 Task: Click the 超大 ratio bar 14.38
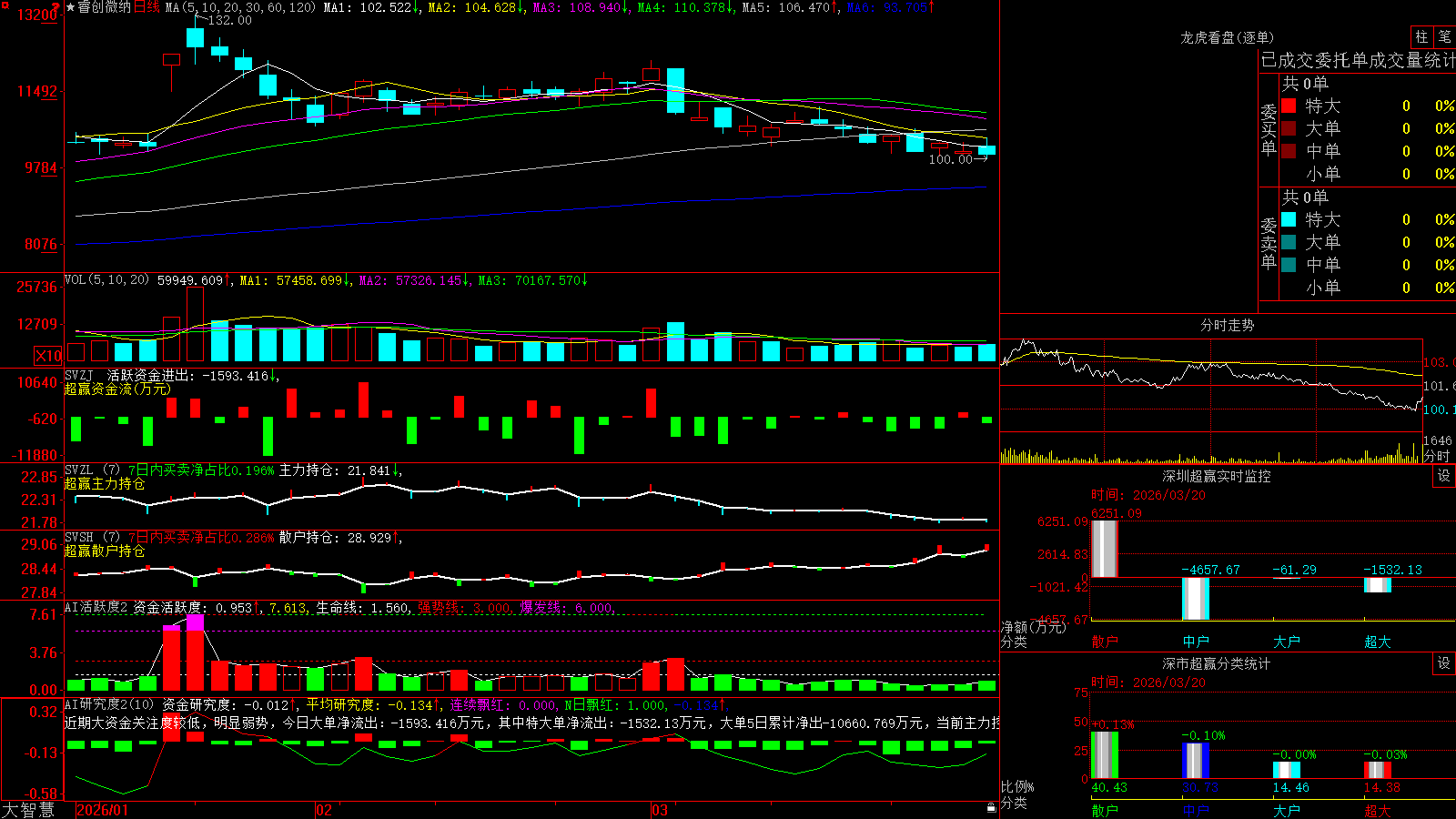(1378, 770)
